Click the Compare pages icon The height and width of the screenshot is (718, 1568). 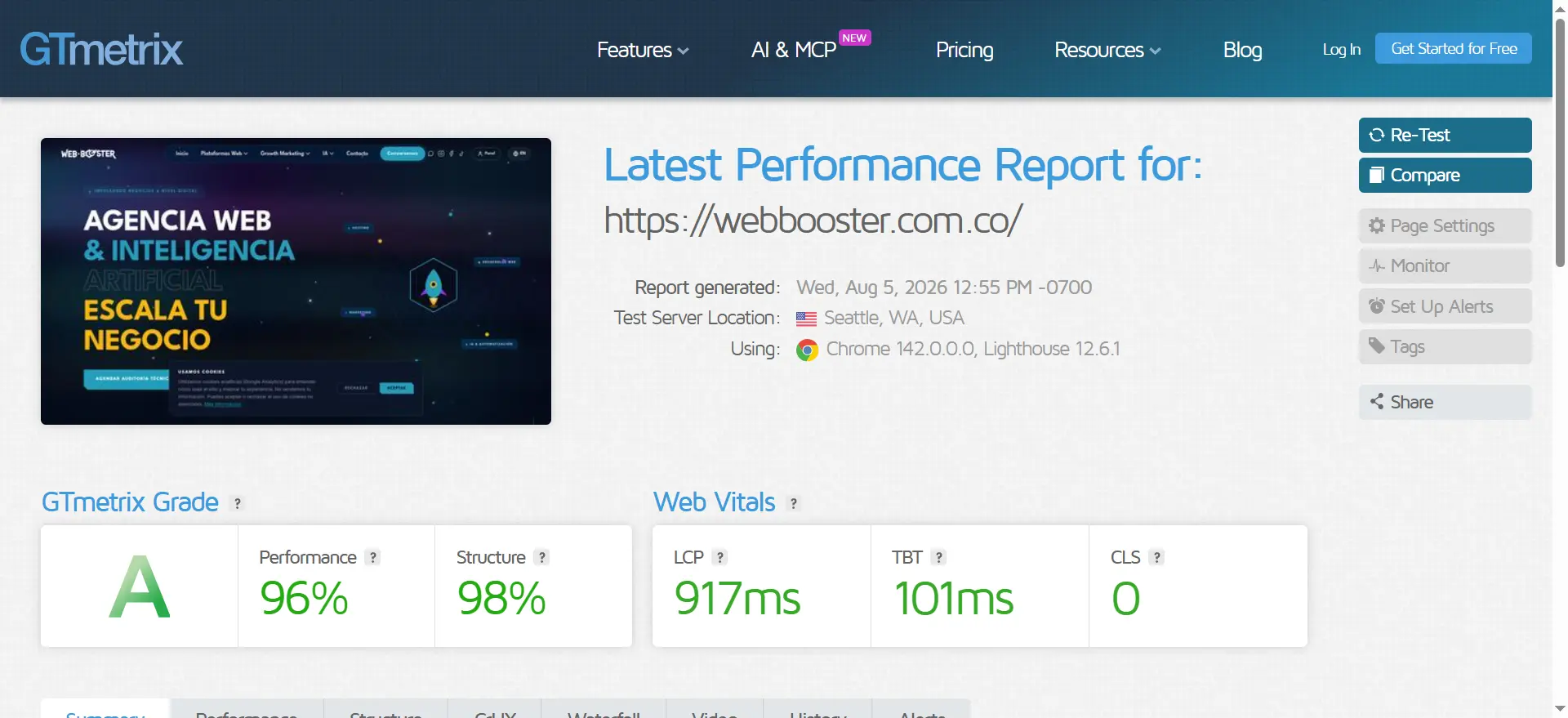tap(1377, 175)
